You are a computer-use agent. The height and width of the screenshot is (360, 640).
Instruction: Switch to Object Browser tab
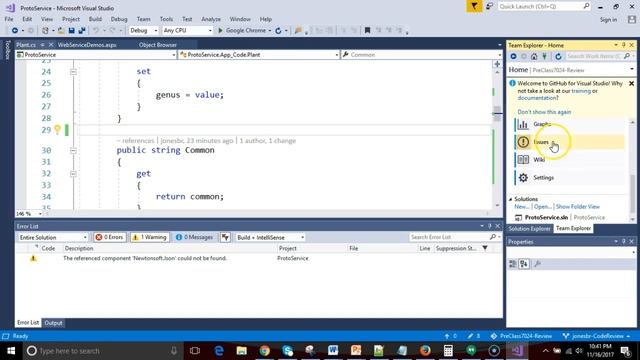click(x=158, y=45)
